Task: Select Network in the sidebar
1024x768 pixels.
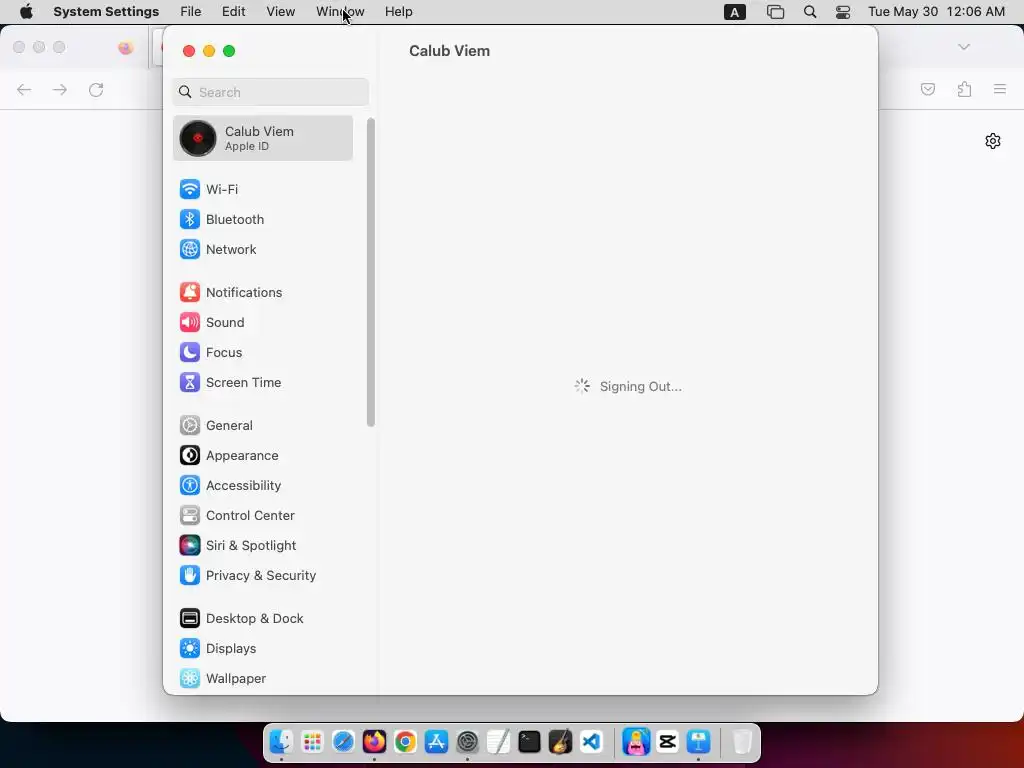Action: pyautogui.click(x=263, y=249)
